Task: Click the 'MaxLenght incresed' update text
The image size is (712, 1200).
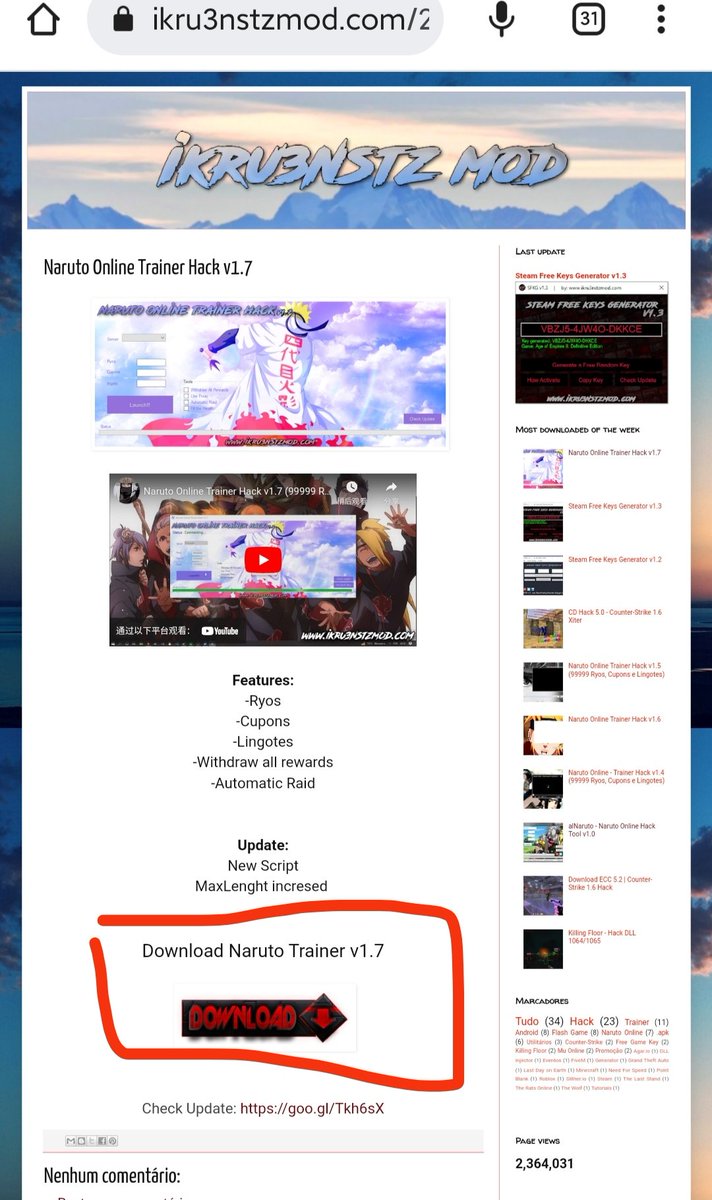Action: pos(261,886)
